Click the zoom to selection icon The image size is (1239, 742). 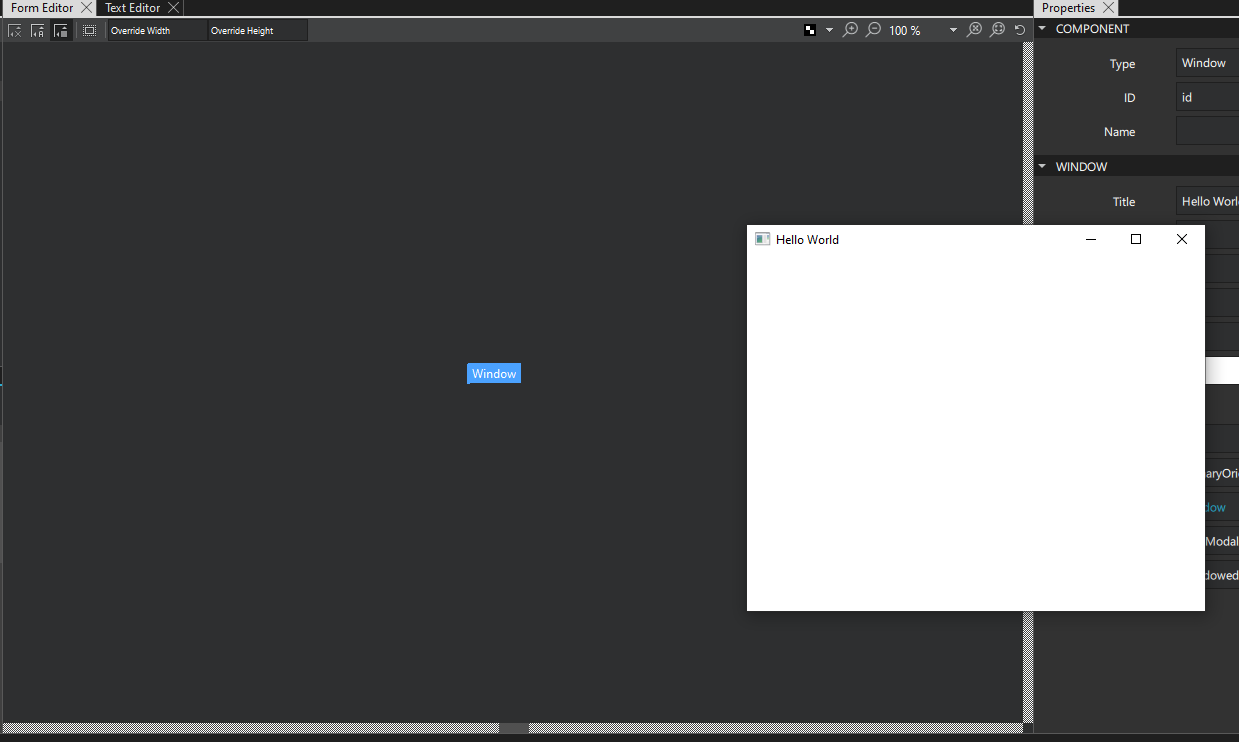(x=975, y=30)
